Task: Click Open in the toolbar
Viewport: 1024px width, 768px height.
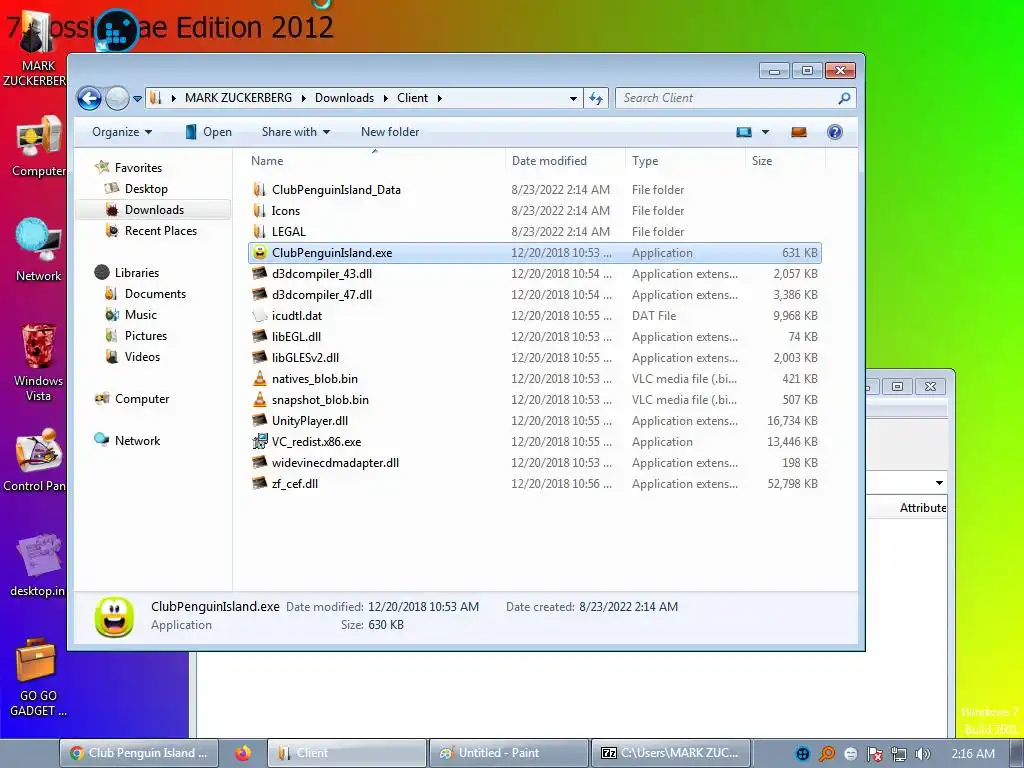Action: (208, 132)
